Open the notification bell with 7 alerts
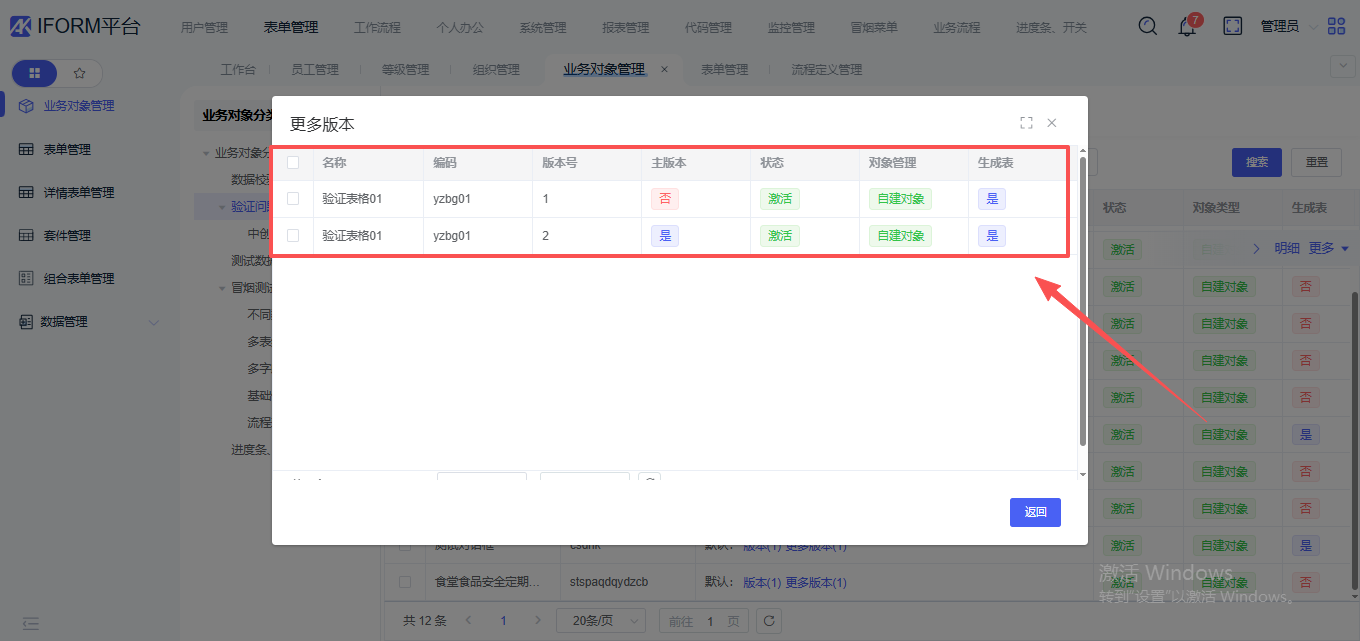Screen dimensions: 1360x641 pos(1187,27)
